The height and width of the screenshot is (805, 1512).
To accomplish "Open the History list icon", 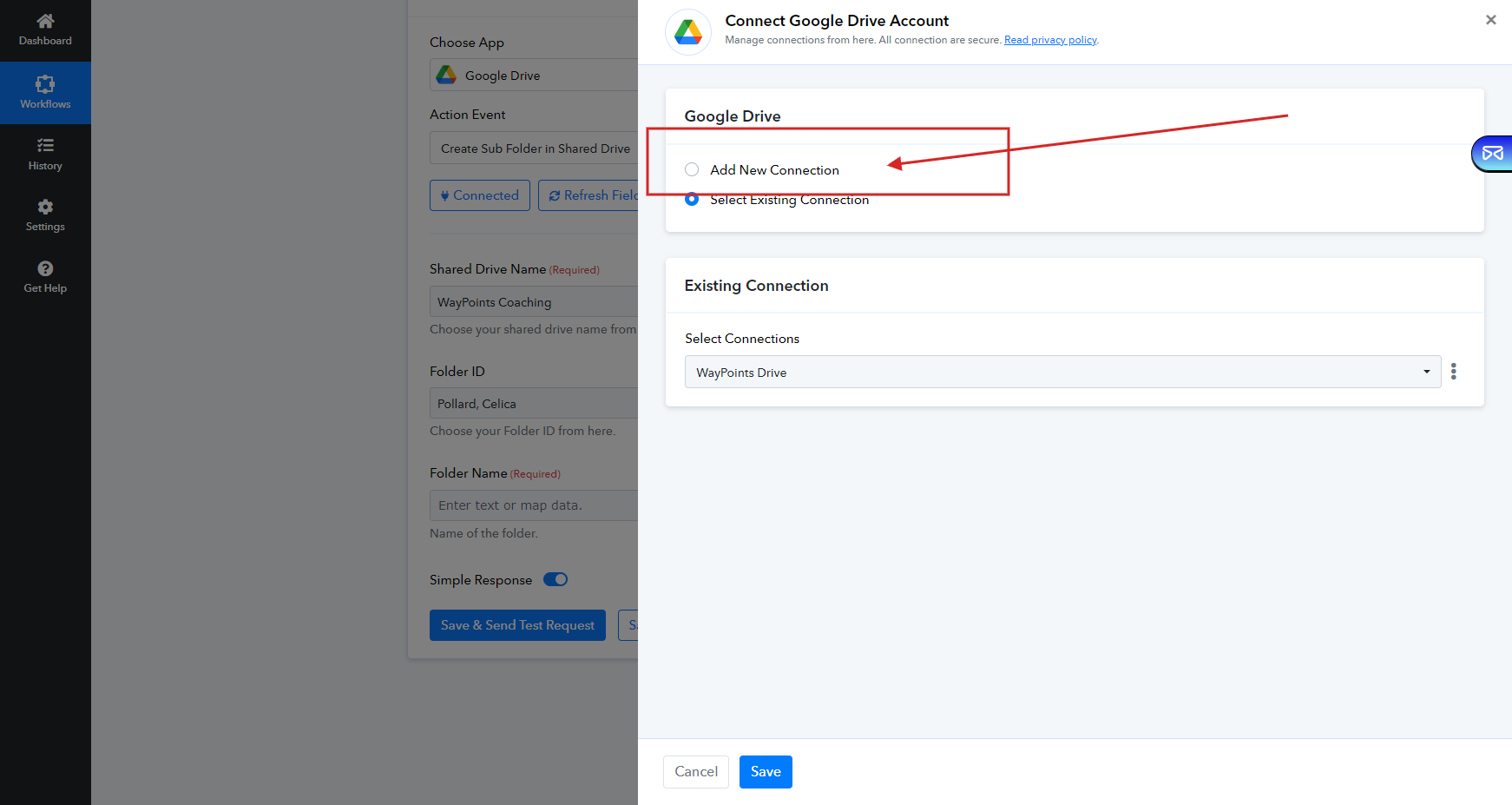I will pyautogui.click(x=45, y=145).
